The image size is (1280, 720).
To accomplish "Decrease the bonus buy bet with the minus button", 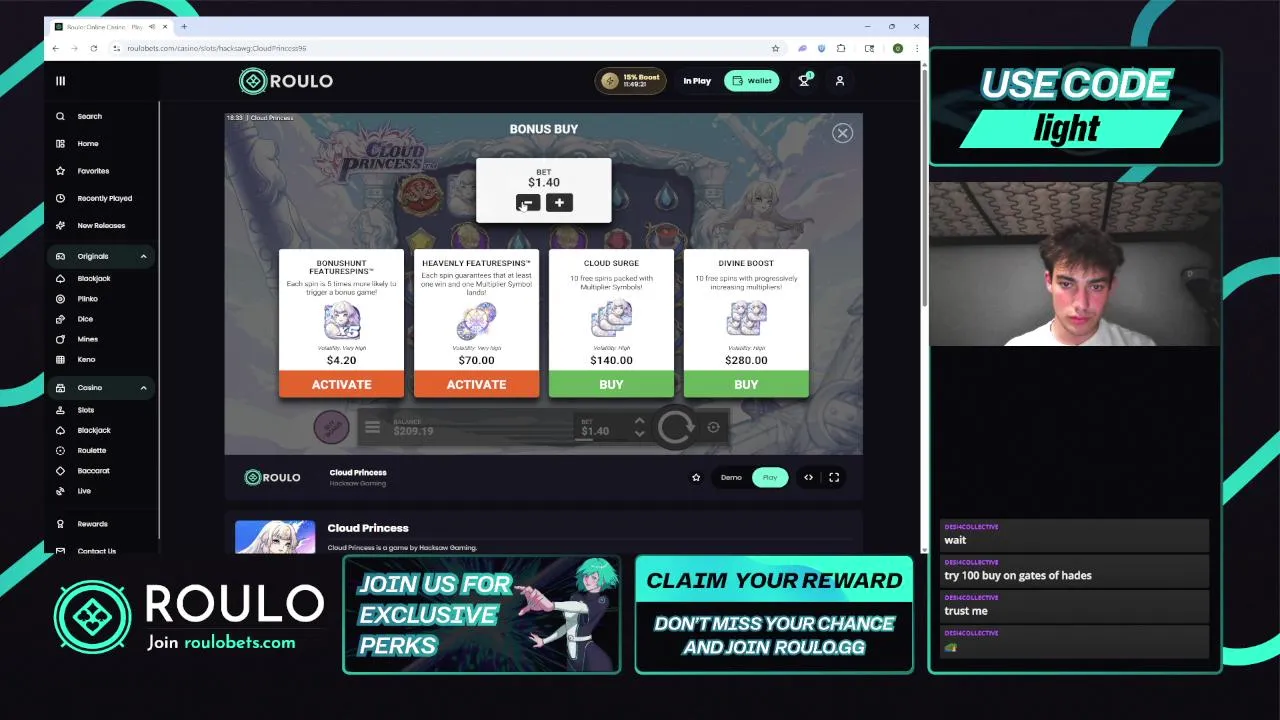I will click(528, 203).
